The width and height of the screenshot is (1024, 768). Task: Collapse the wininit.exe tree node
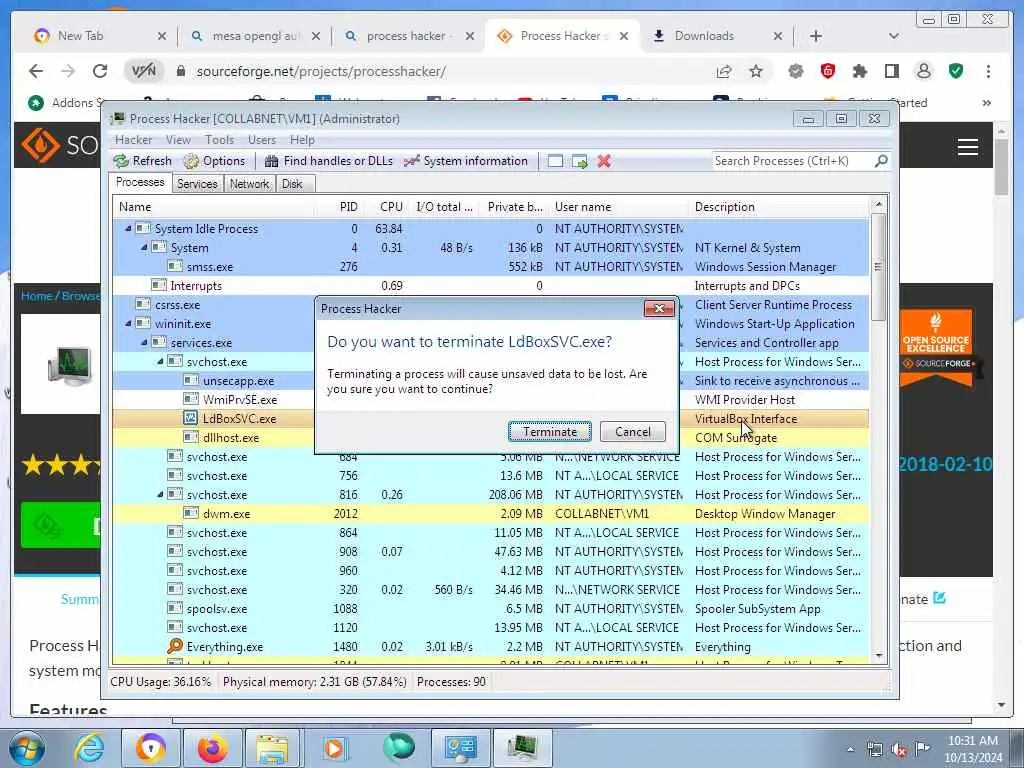tap(128, 323)
